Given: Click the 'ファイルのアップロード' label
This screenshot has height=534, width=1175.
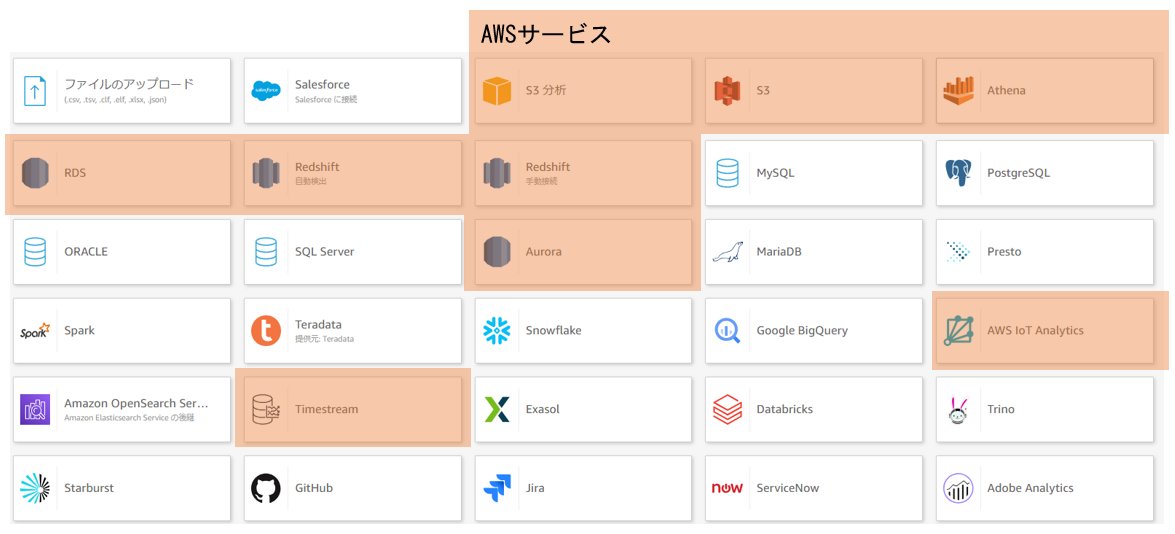Looking at the screenshot, I should [x=129, y=84].
